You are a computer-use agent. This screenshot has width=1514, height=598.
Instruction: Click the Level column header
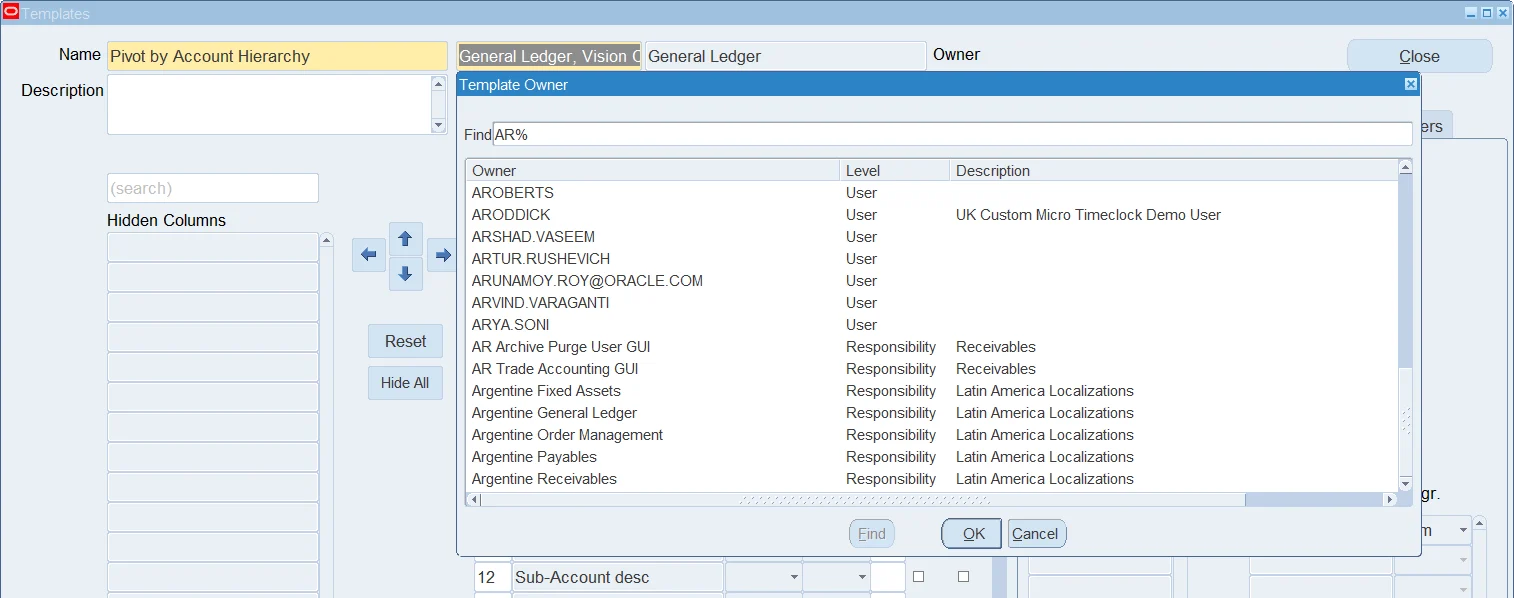click(x=895, y=171)
